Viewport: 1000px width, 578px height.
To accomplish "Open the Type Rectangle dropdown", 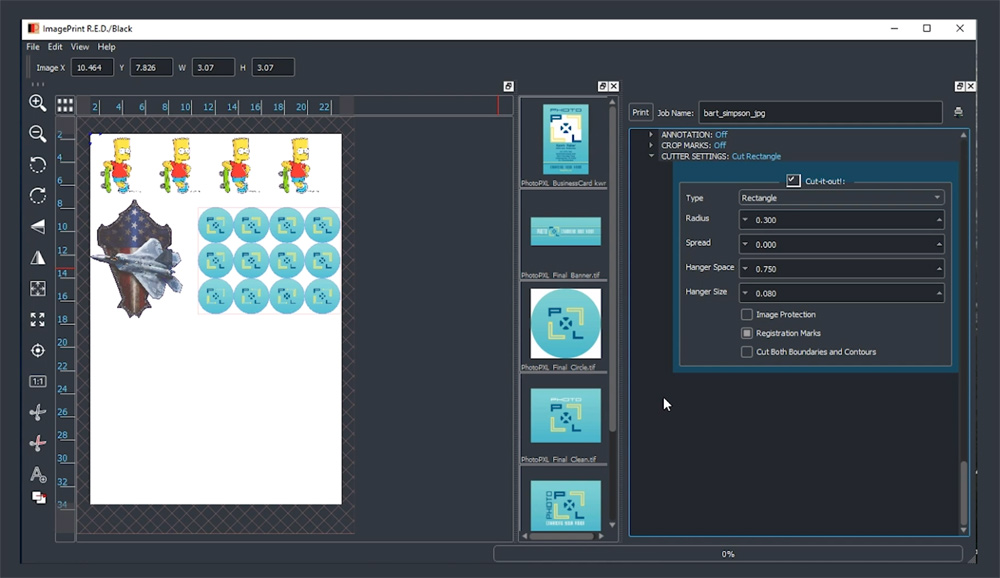I will click(x=840, y=198).
